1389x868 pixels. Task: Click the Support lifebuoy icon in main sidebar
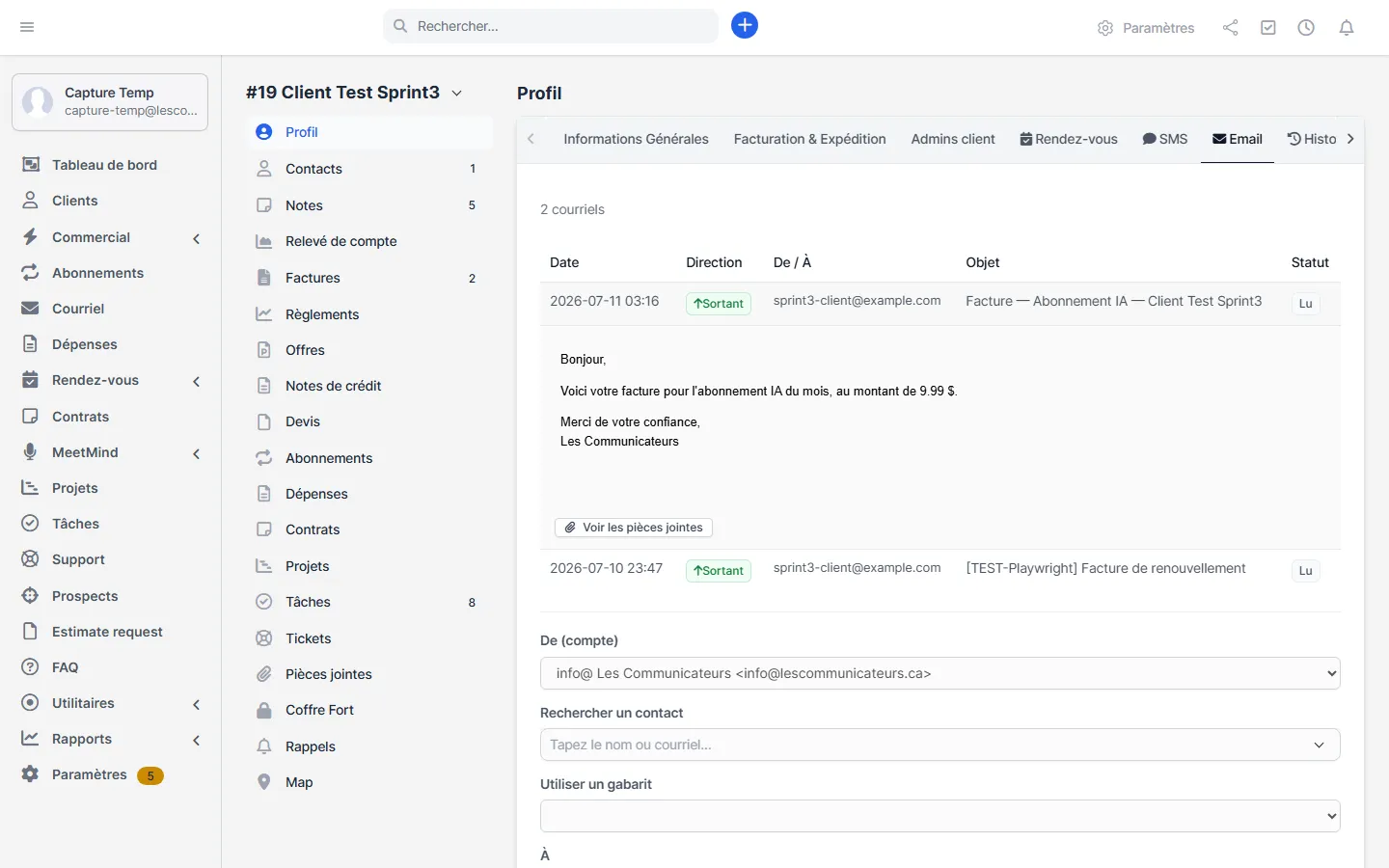coord(31,559)
